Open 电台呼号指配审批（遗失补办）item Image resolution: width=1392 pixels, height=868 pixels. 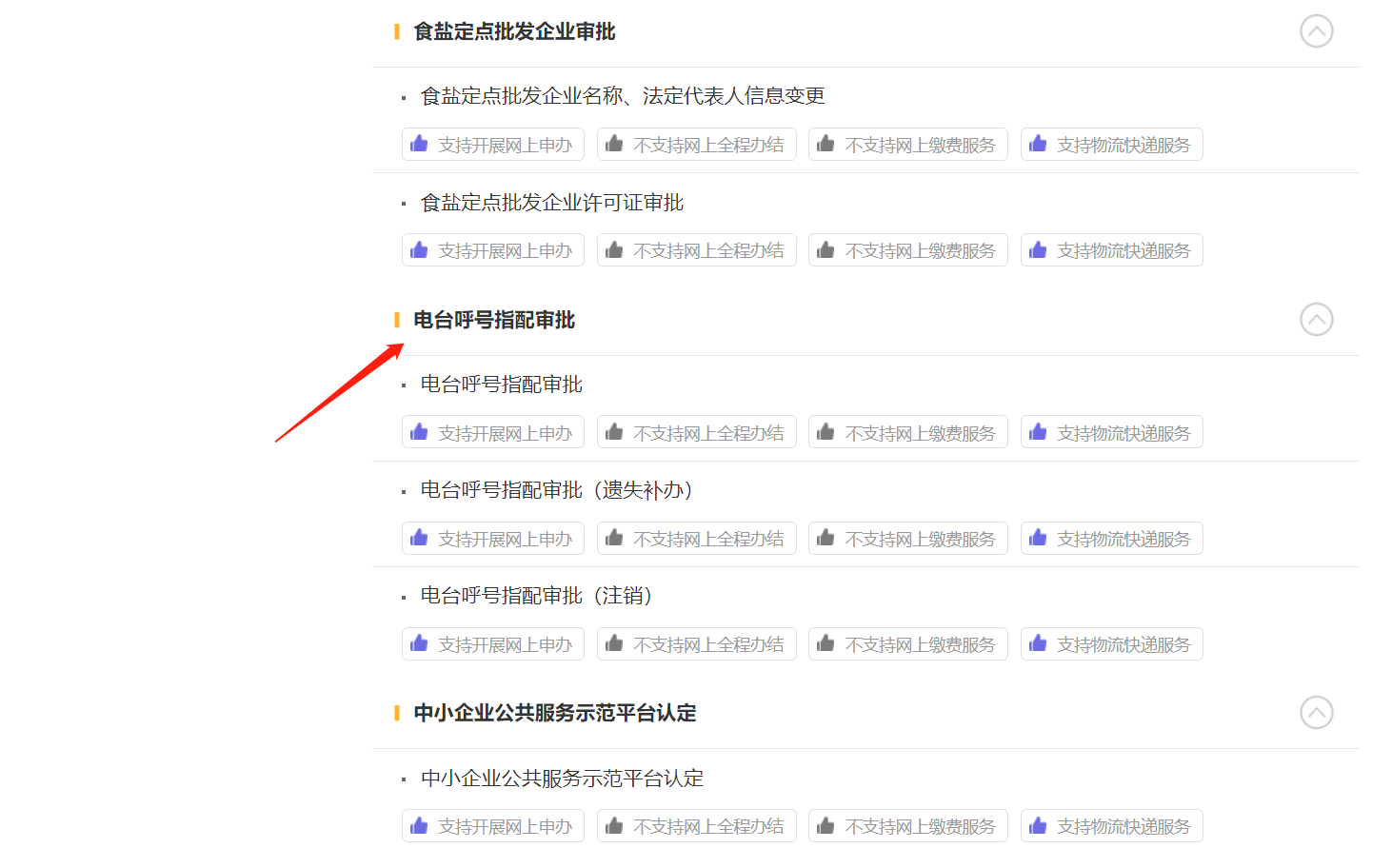click(557, 490)
